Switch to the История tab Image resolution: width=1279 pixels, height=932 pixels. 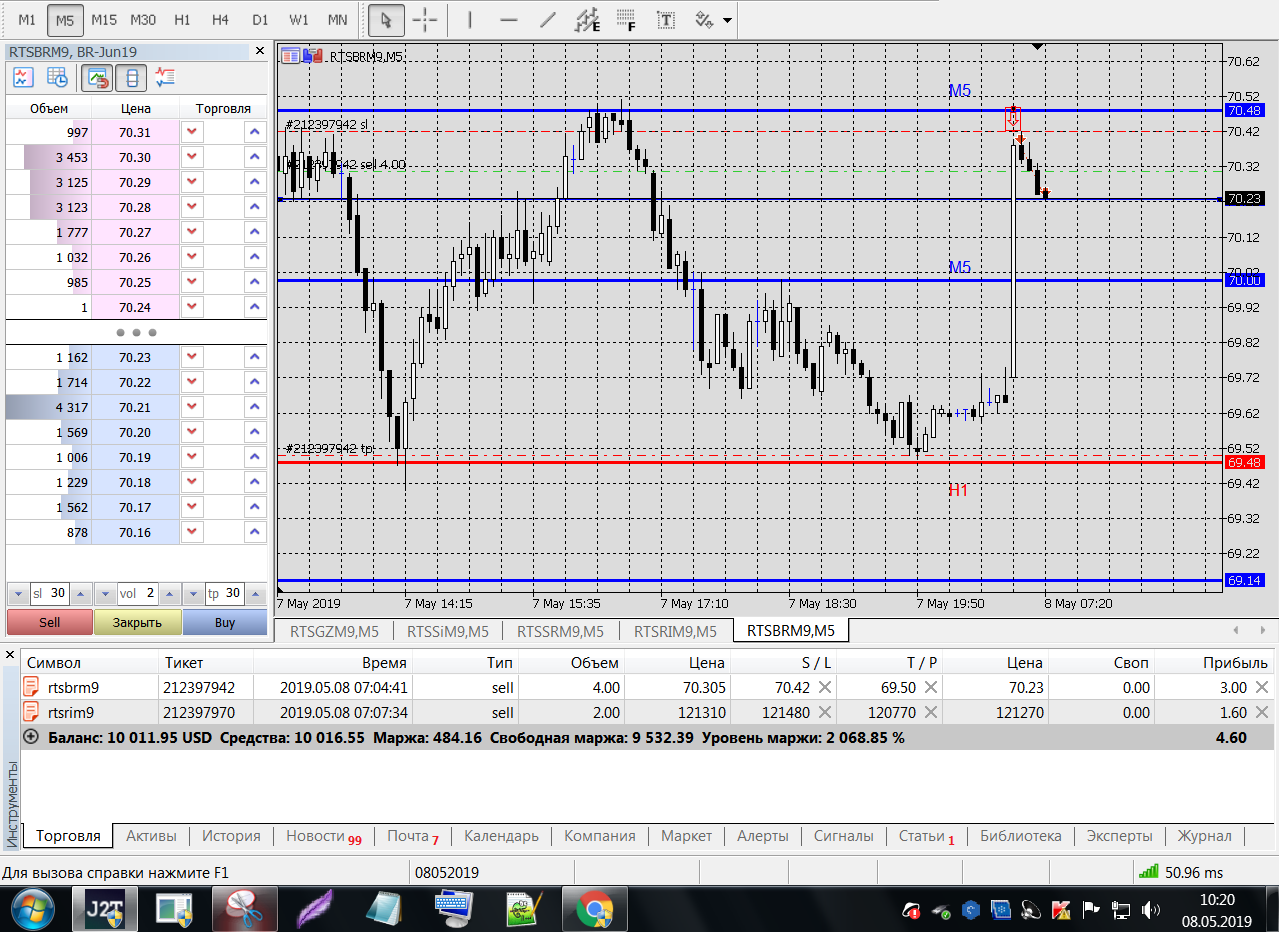point(231,836)
